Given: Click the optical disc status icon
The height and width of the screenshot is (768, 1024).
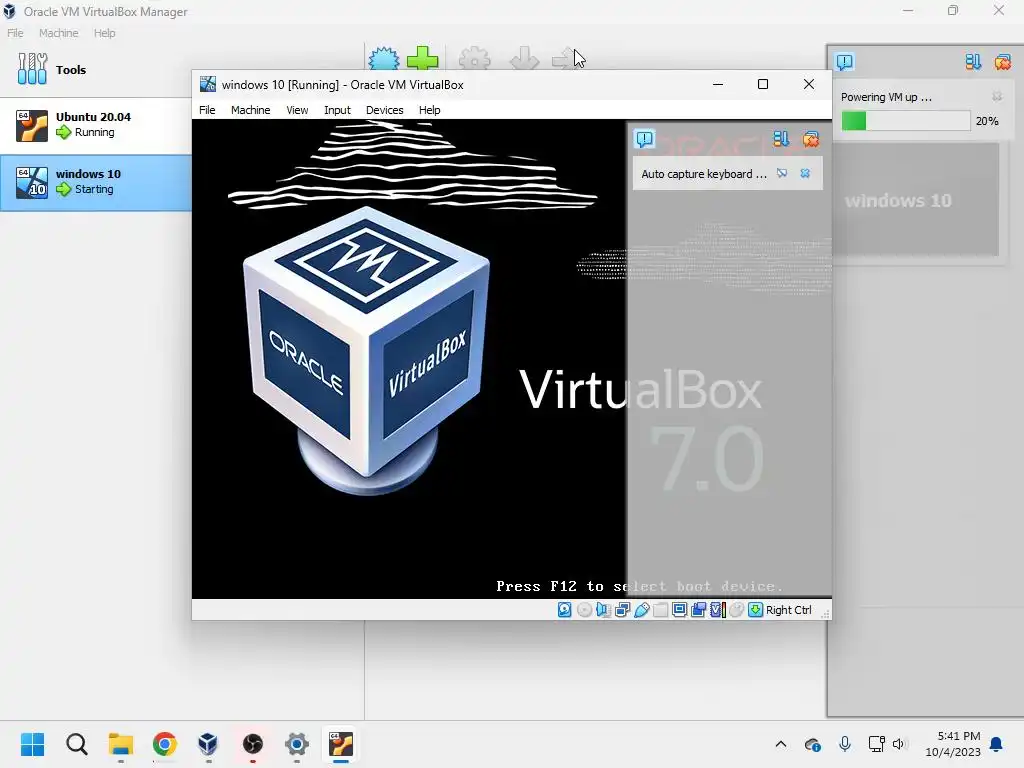Looking at the screenshot, I should click(584, 610).
